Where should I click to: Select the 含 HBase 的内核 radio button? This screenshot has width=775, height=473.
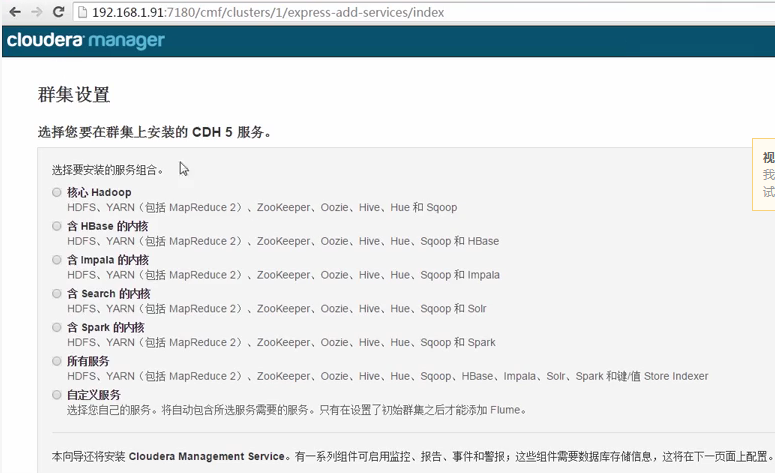(x=57, y=226)
